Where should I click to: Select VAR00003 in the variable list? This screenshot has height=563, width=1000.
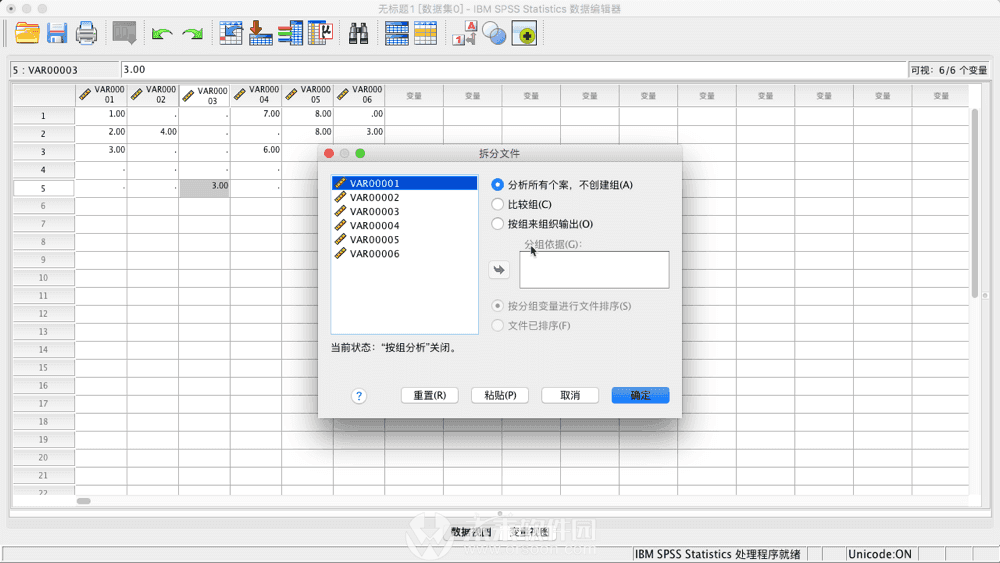tap(374, 212)
